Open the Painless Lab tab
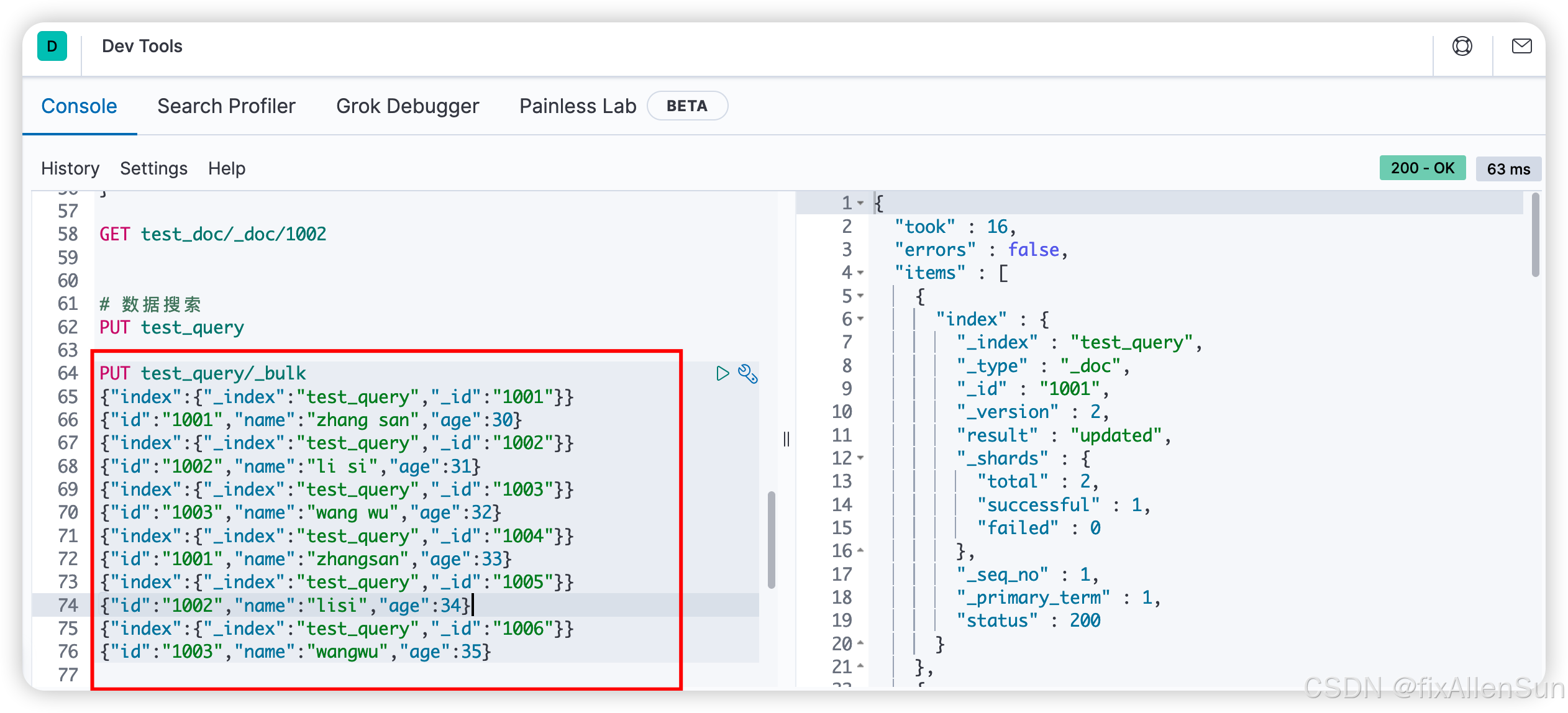 578,106
